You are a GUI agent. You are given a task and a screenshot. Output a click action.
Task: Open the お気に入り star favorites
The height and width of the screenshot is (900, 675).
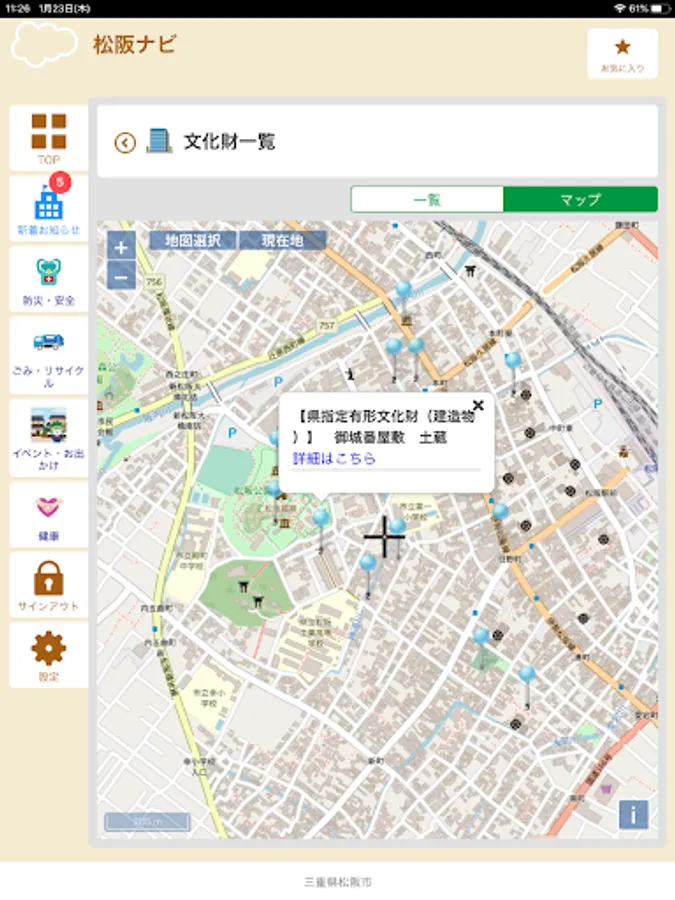[x=623, y=53]
